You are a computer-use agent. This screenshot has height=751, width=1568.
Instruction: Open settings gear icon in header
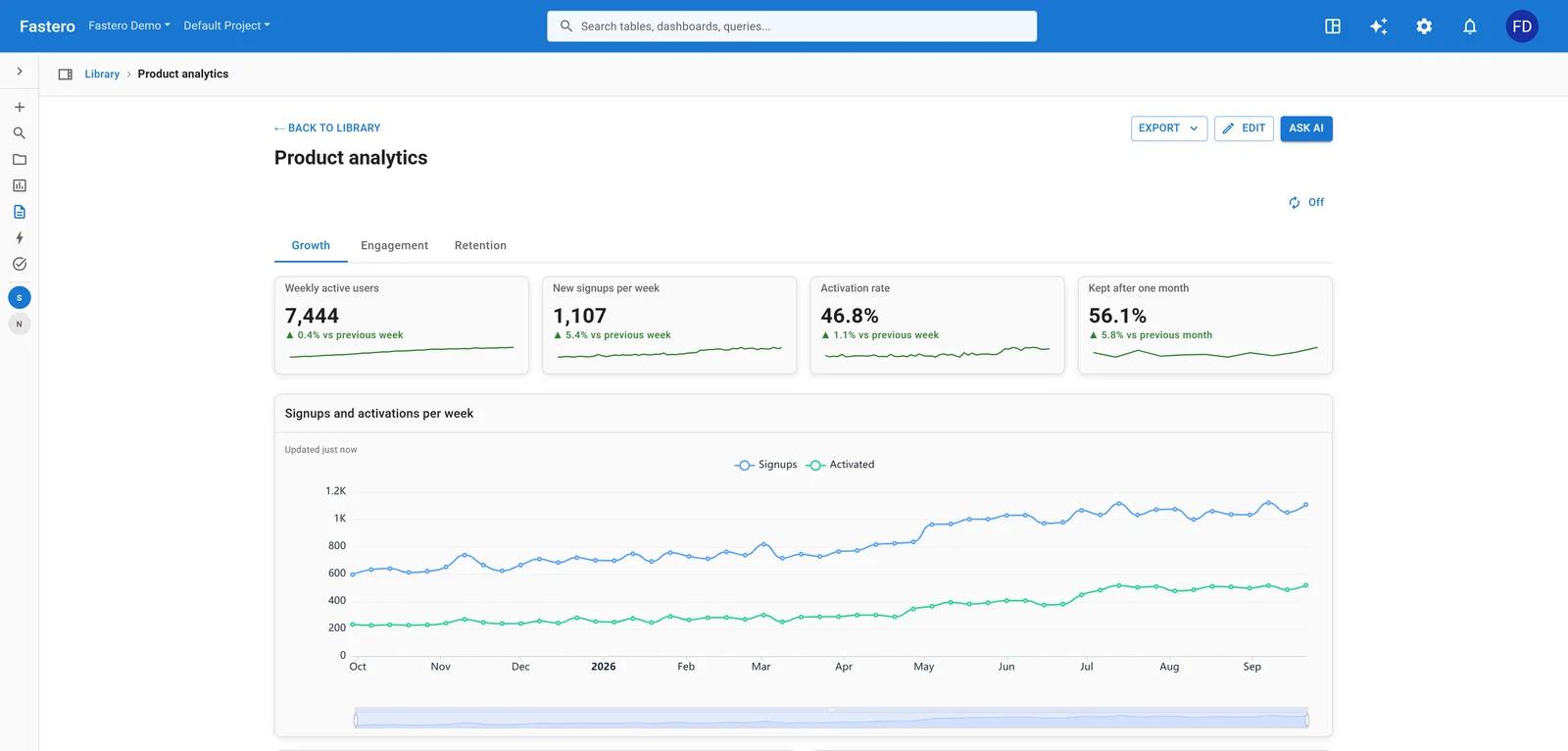coord(1424,26)
